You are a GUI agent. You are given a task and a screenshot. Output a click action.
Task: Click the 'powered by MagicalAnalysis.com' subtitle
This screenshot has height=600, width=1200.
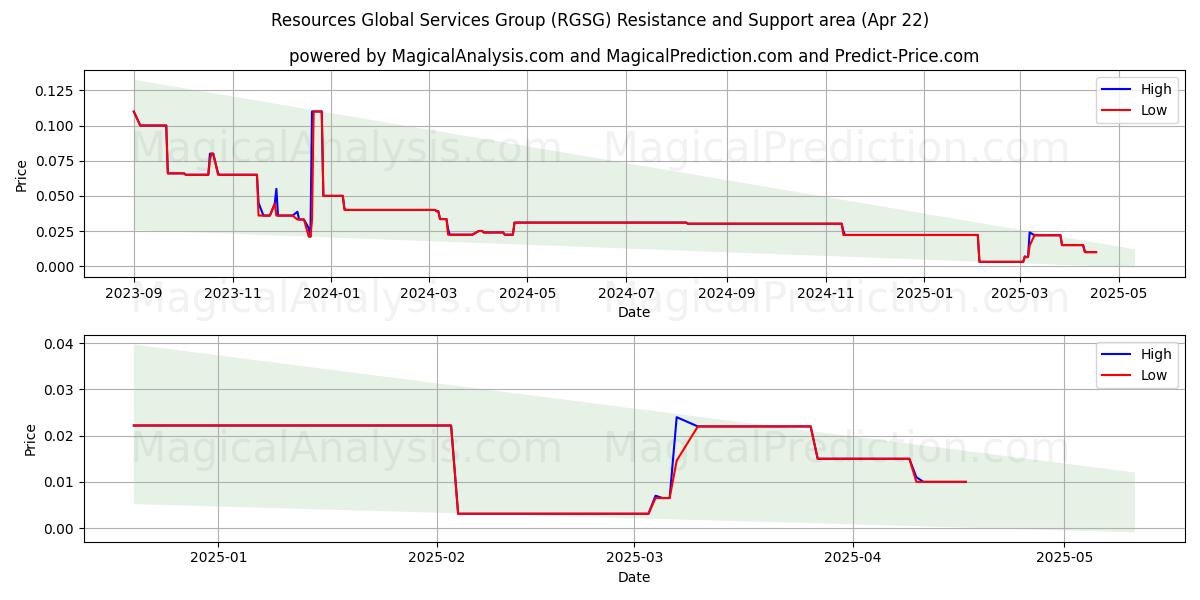(x=634, y=56)
